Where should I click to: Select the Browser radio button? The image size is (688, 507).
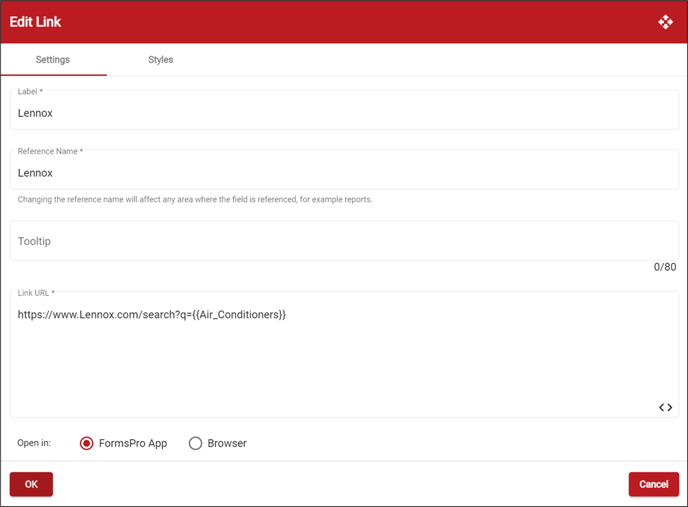point(195,443)
